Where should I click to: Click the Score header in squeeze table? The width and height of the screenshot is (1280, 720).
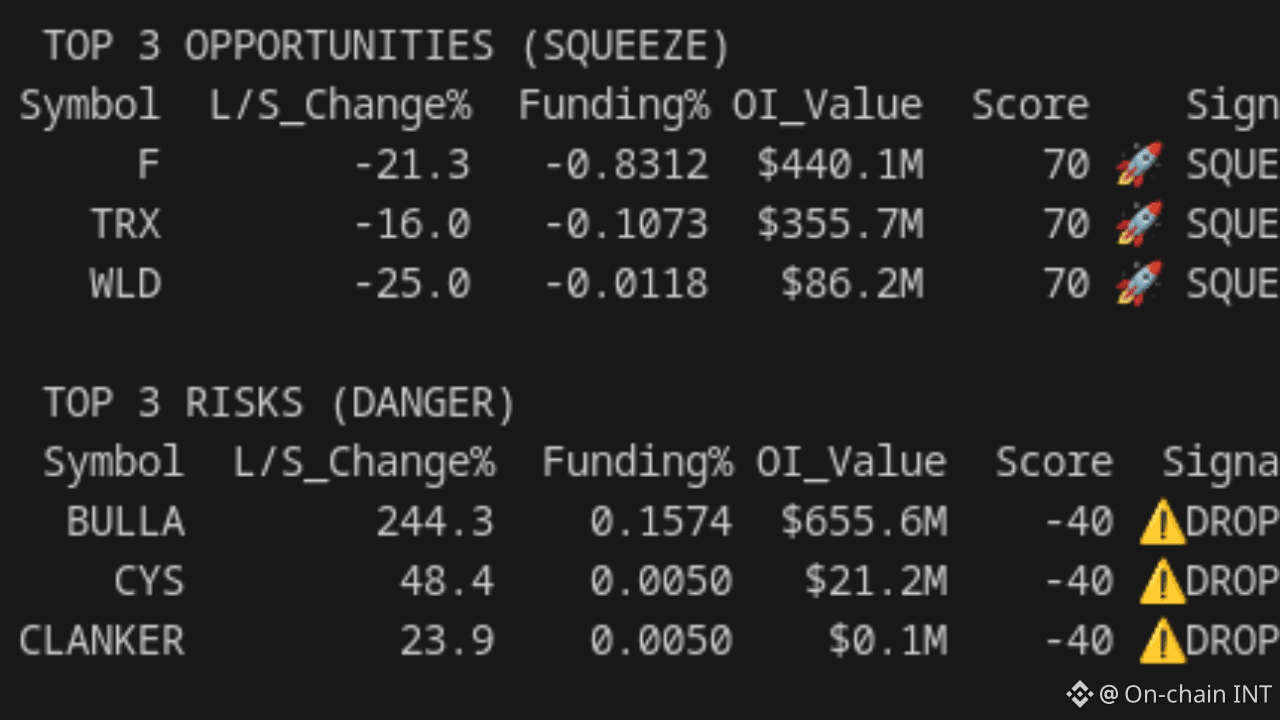(x=1030, y=105)
